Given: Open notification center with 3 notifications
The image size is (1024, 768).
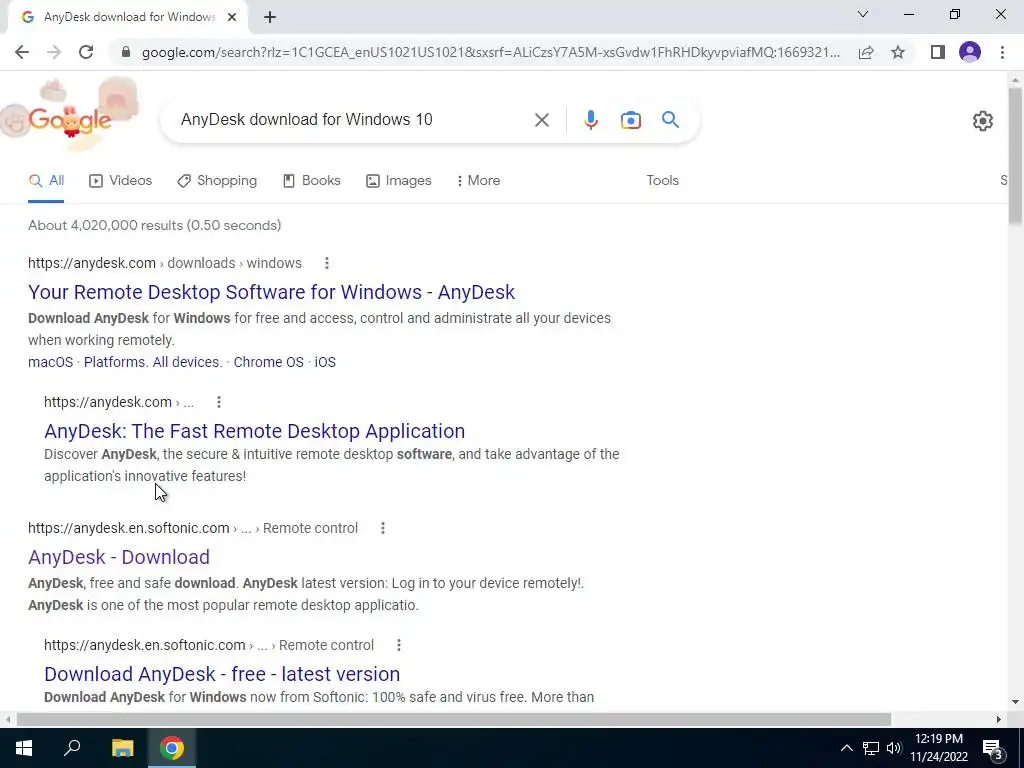Looking at the screenshot, I should [x=993, y=749].
